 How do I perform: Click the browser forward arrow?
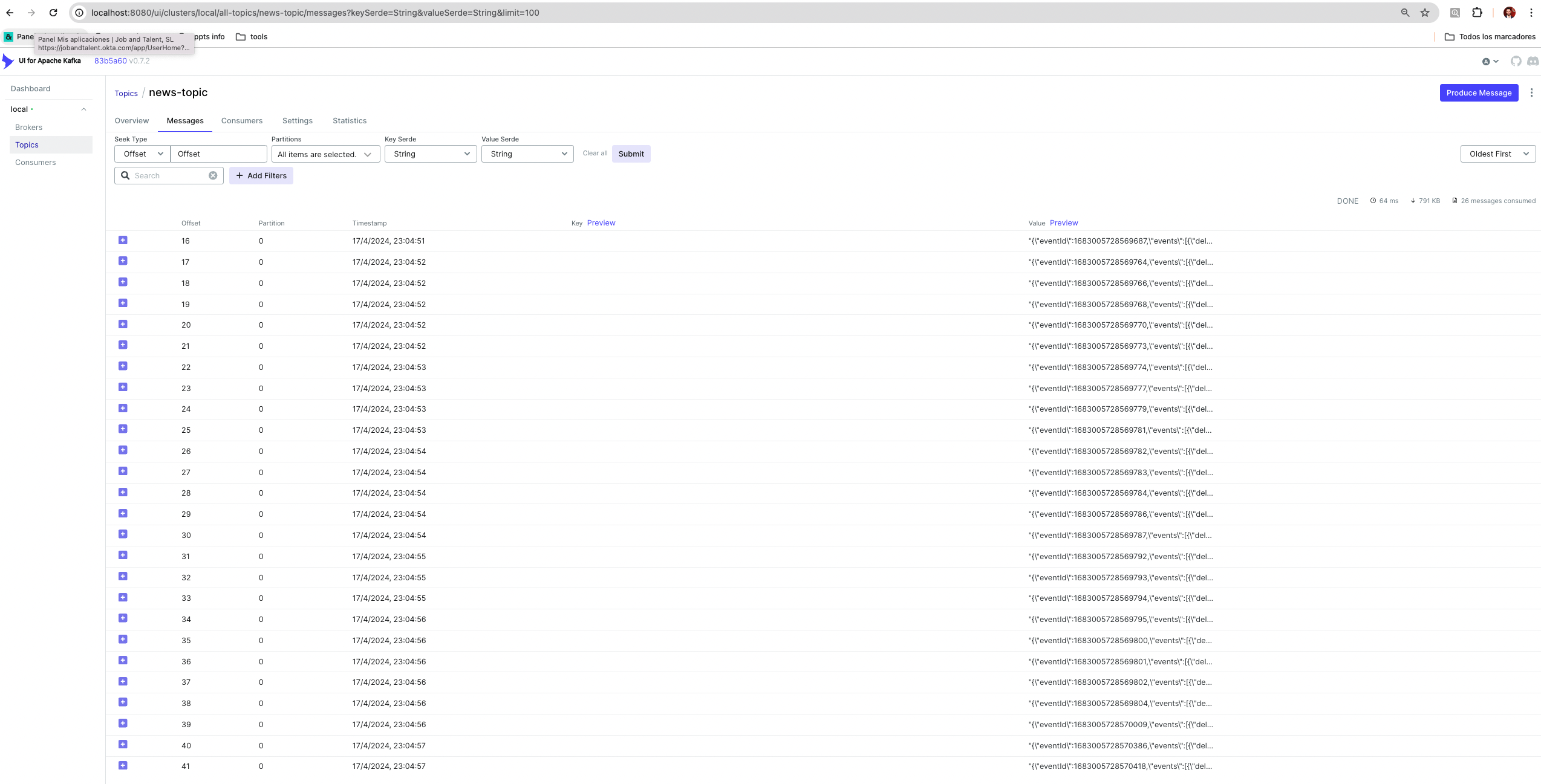tap(31, 13)
